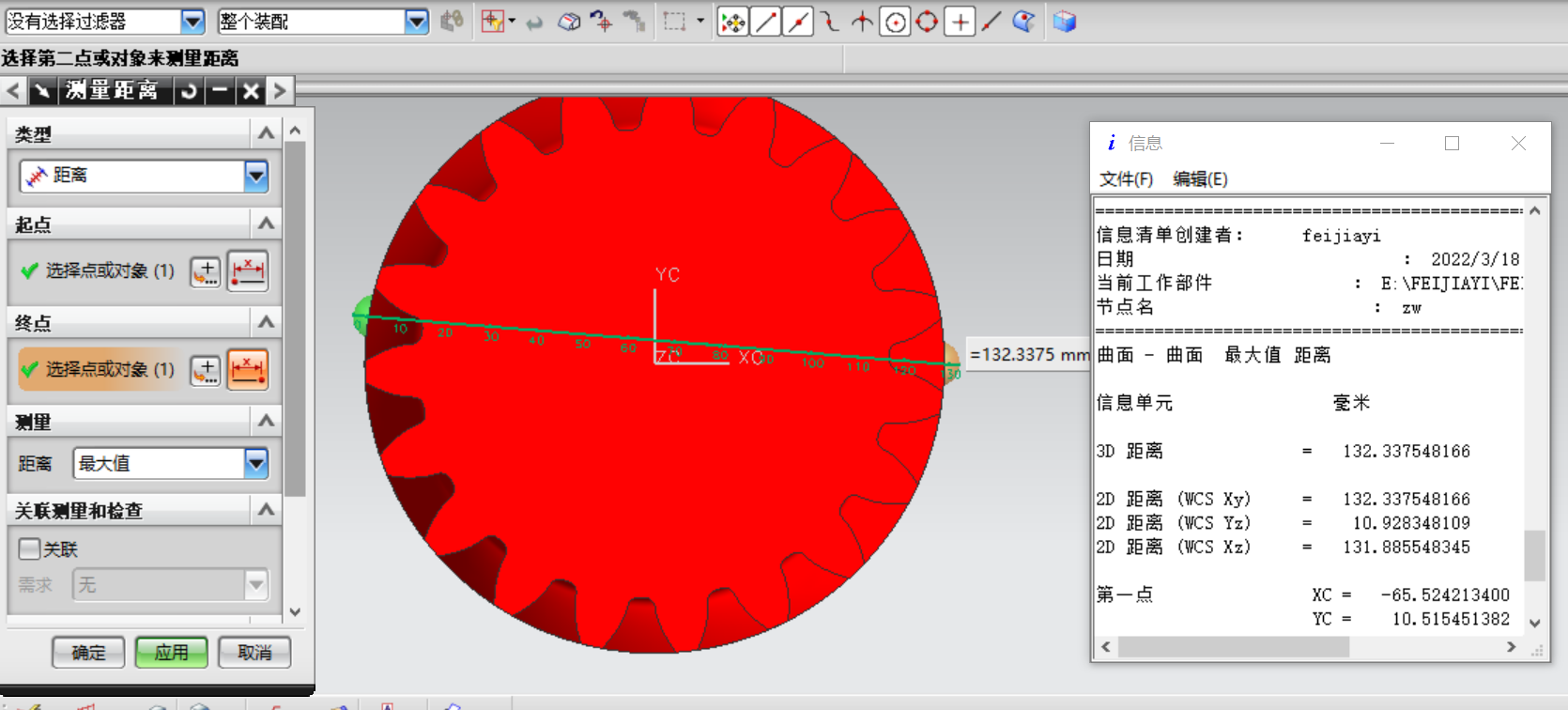Open the 编辑(E) menu in 信息 window

point(1200,178)
